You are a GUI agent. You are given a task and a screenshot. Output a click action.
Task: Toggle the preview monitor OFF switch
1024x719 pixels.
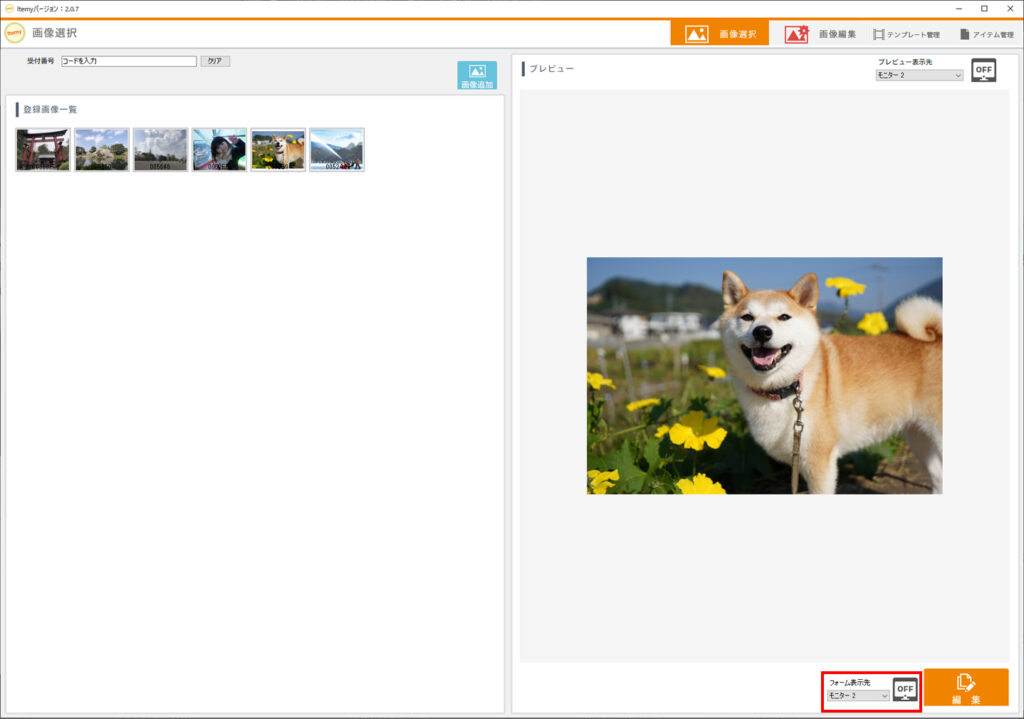tap(984, 70)
